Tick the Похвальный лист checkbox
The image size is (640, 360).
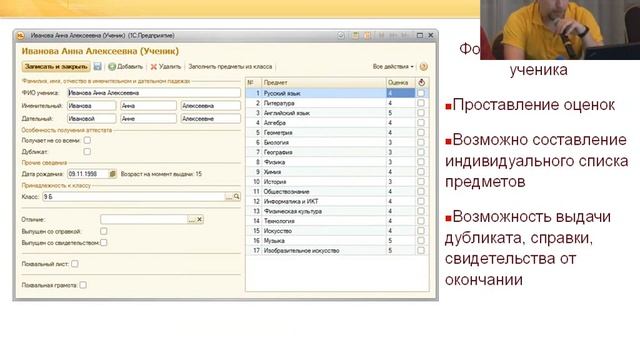coord(75,264)
